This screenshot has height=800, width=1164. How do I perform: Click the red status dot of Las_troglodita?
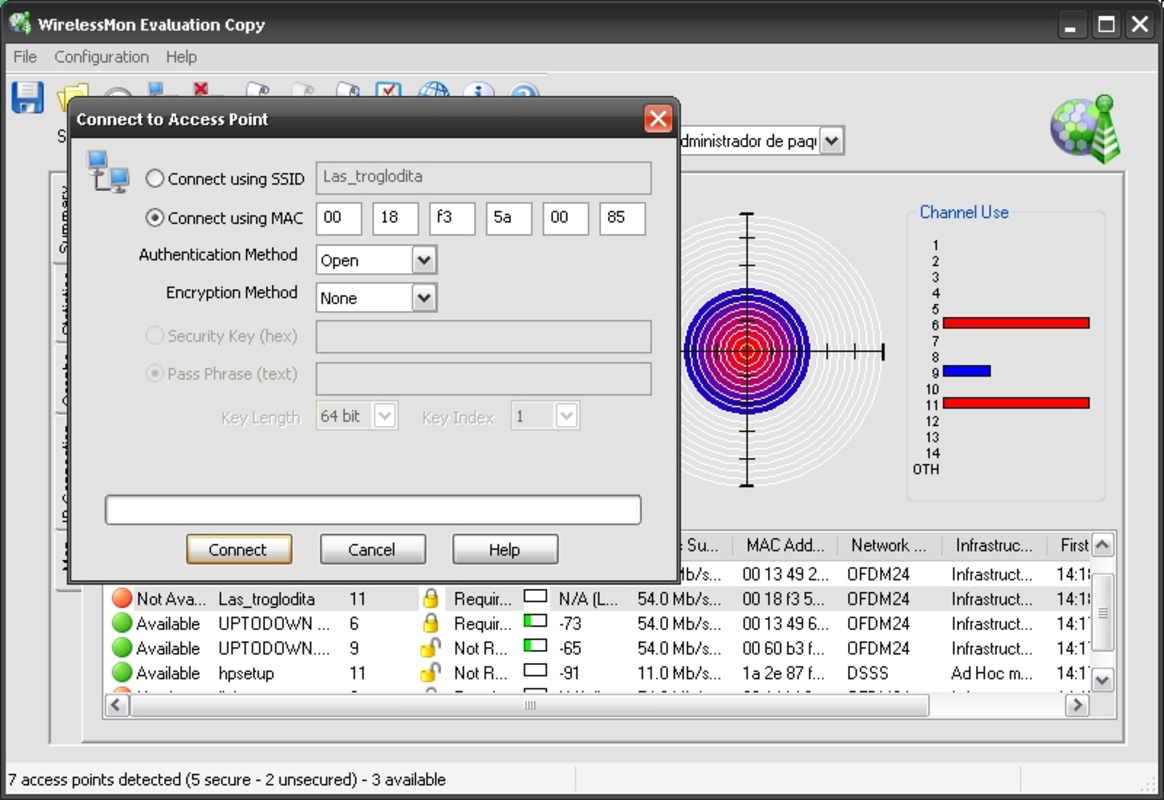tap(122, 598)
